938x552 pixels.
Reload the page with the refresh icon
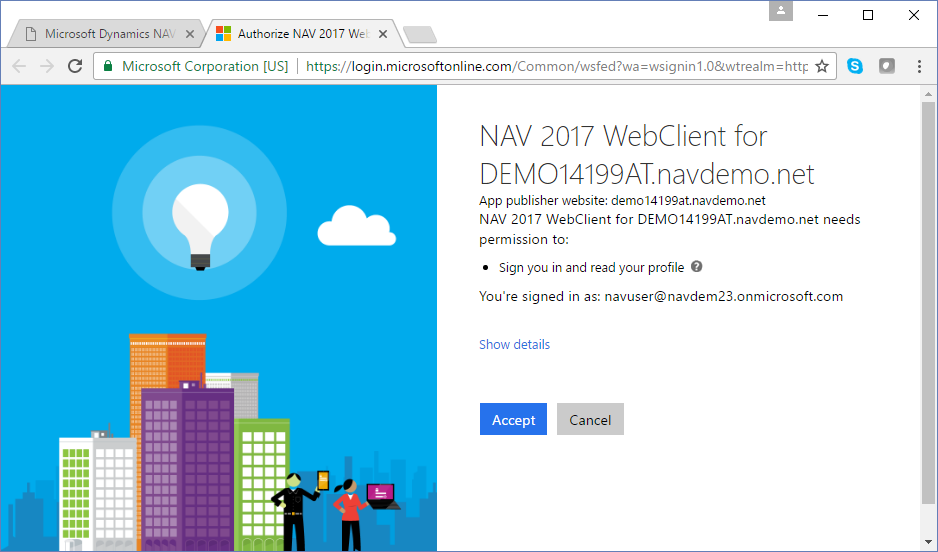(75, 66)
